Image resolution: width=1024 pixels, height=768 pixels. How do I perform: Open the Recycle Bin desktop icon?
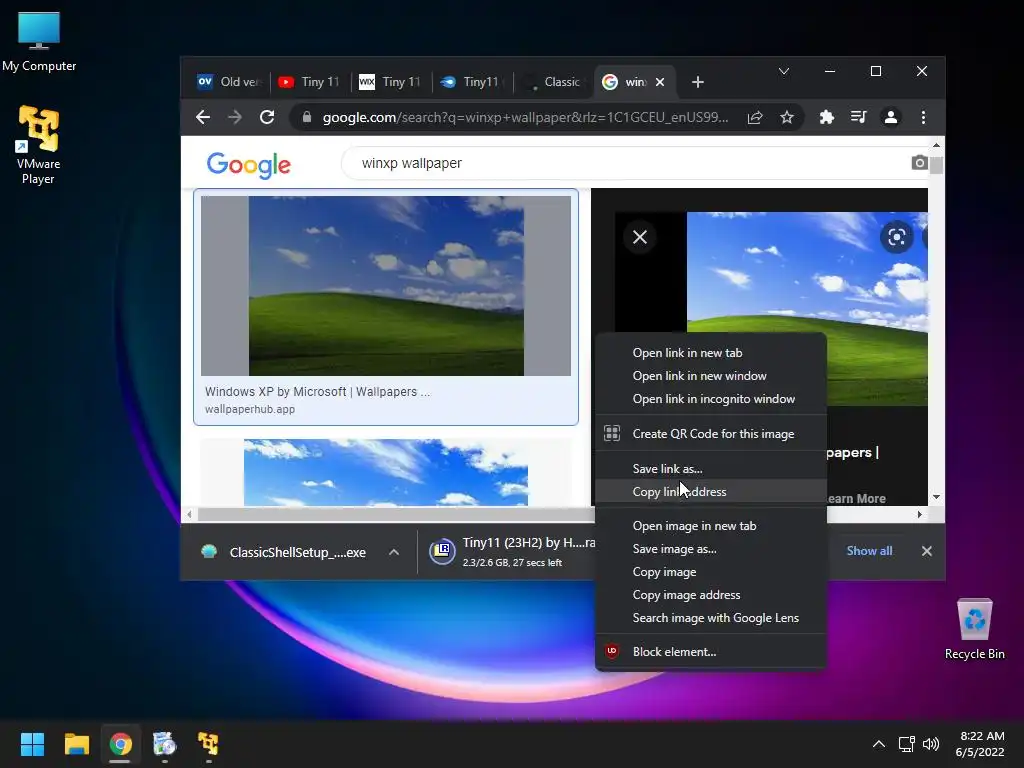tap(974, 629)
